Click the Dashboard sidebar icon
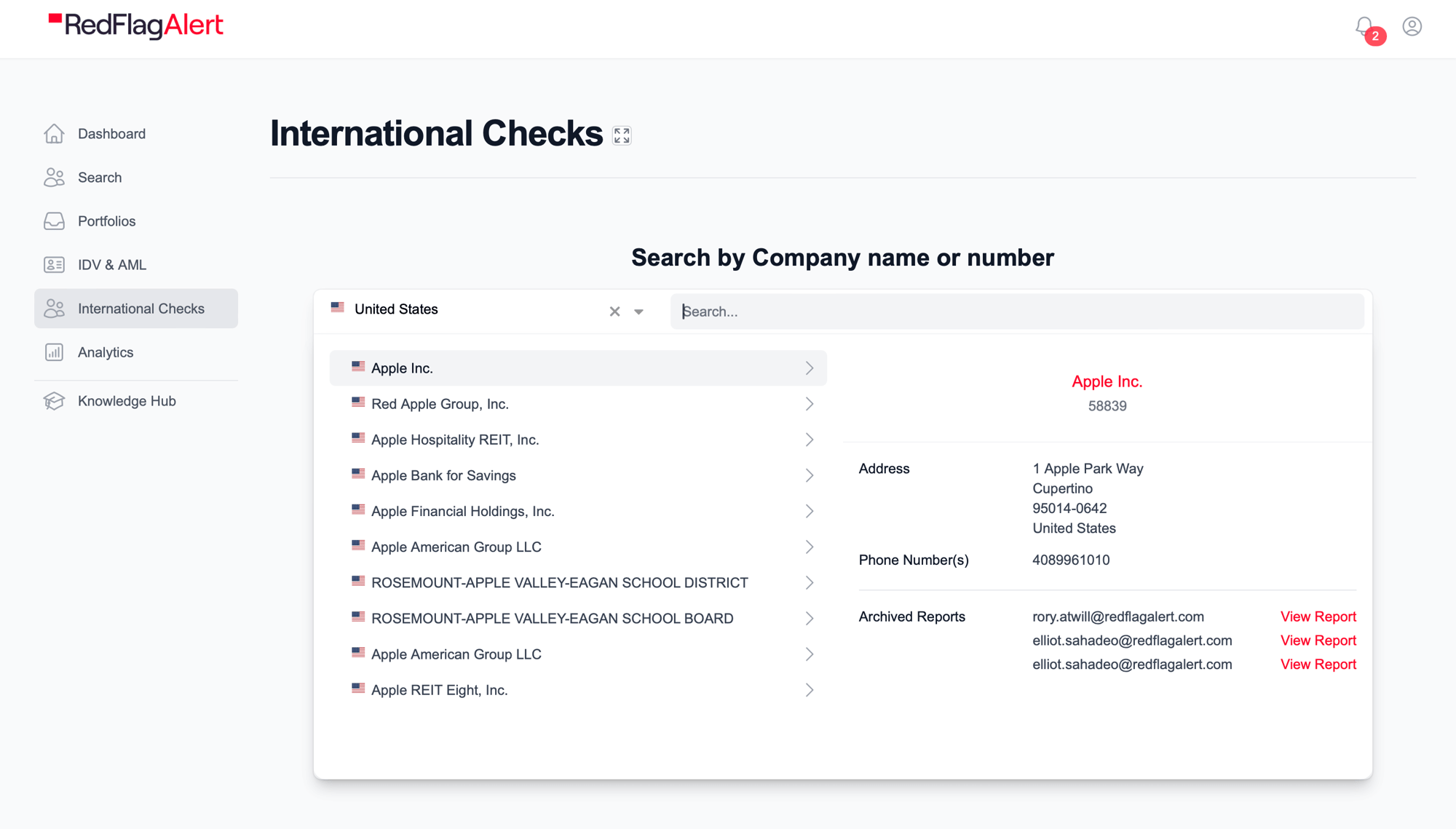Viewport: 1456px width, 829px height. (55, 133)
